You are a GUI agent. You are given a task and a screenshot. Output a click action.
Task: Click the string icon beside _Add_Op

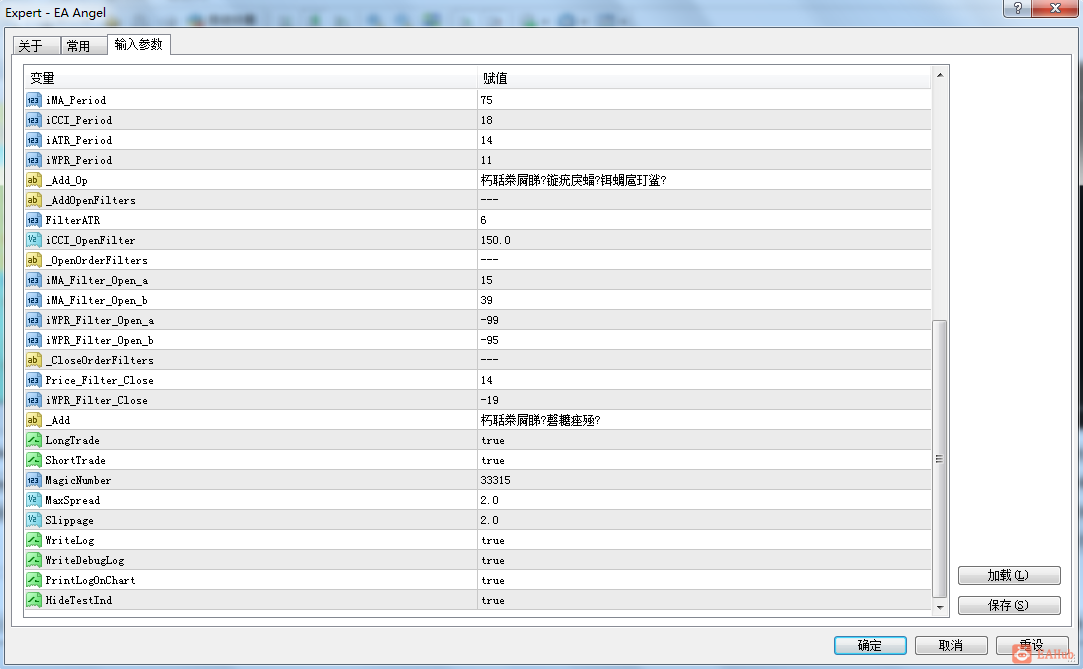(x=33, y=180)
